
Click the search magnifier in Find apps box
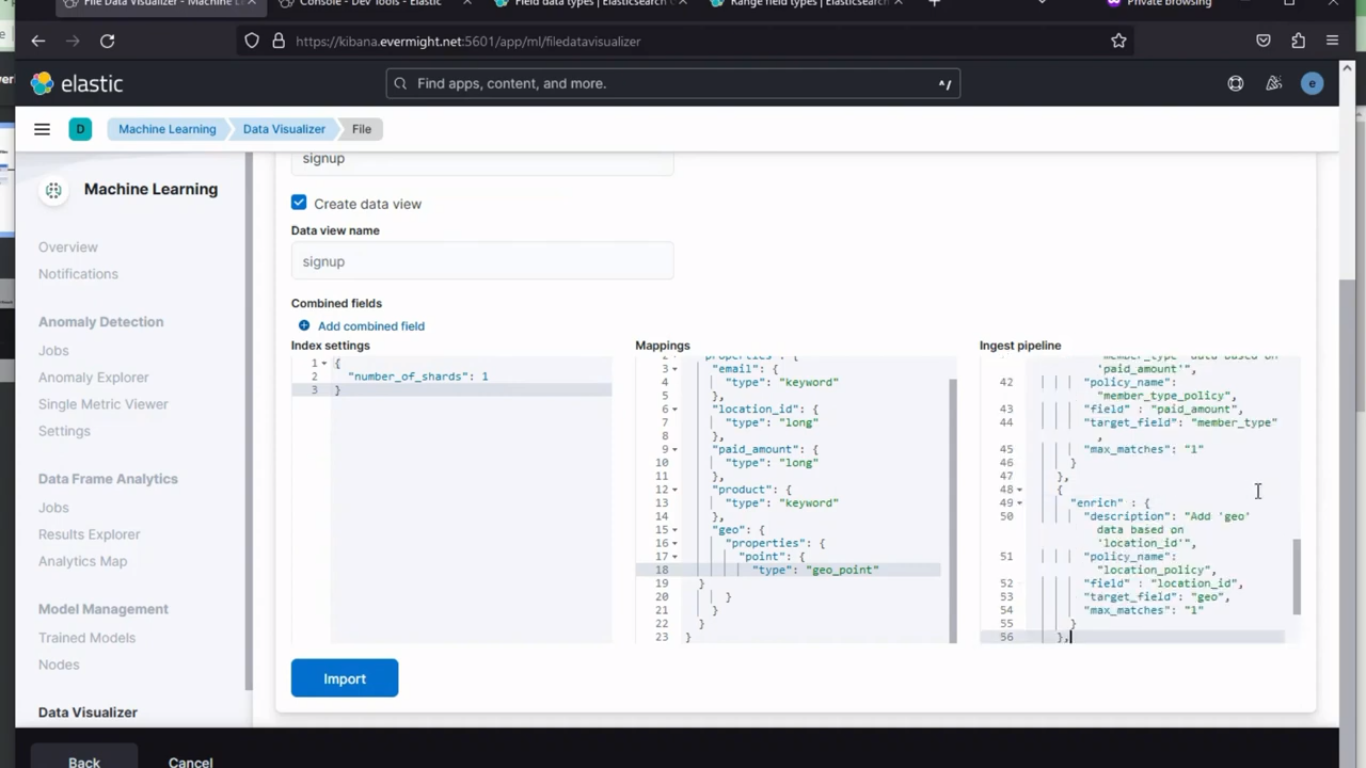point(401,84)
